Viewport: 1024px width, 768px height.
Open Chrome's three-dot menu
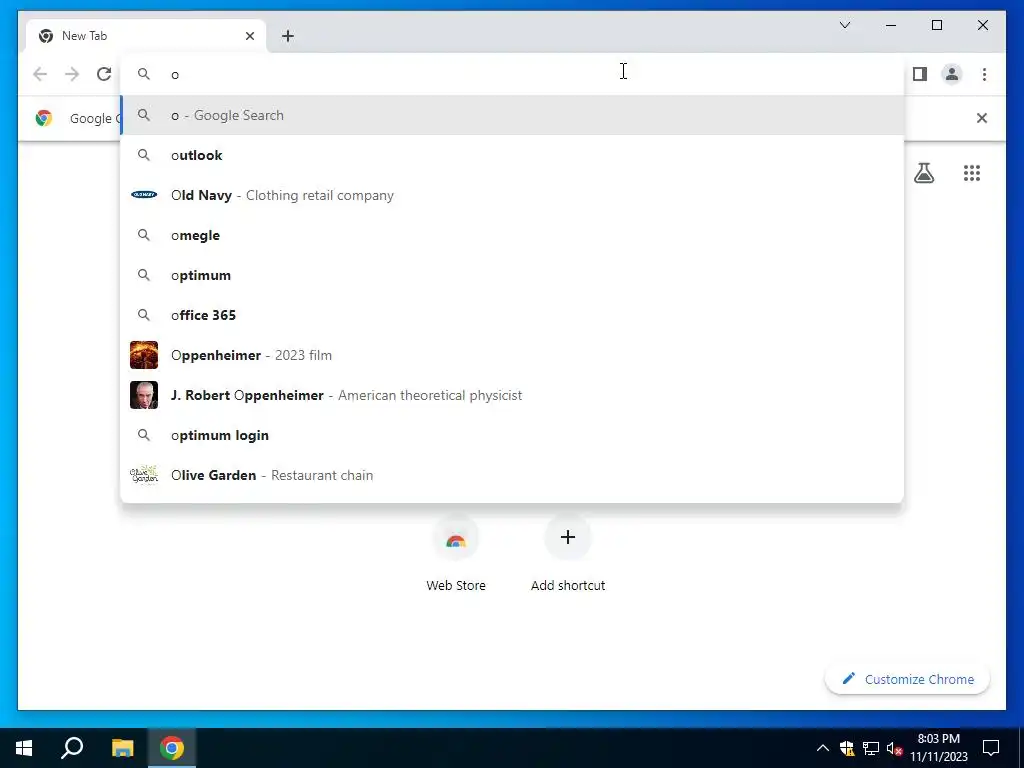(x=984, y=74)
